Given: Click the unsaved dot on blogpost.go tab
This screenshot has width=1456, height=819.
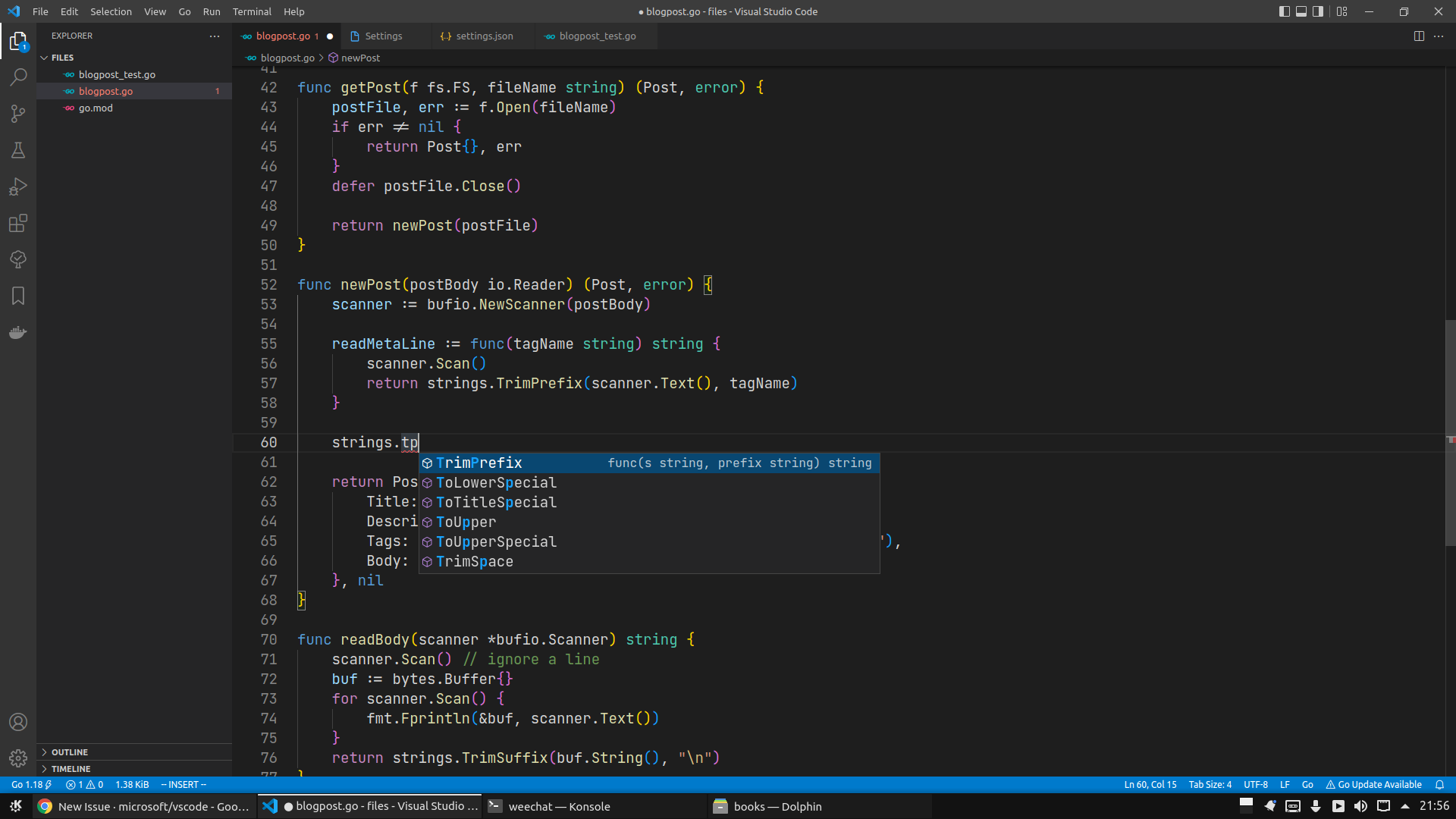Looking at the screenshot, I should point(330,36).
